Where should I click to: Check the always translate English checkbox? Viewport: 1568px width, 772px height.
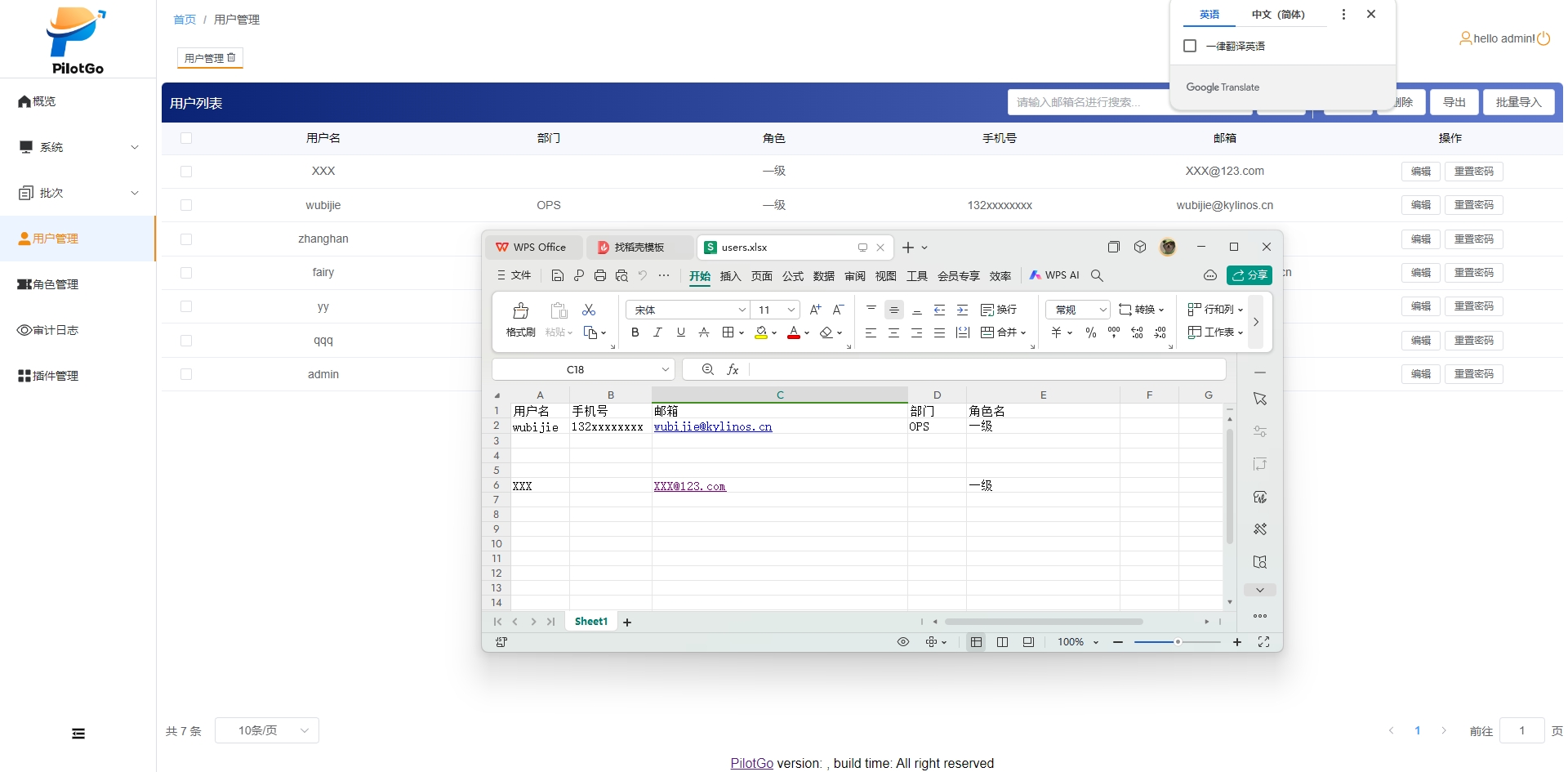(x=1190, y=46)
